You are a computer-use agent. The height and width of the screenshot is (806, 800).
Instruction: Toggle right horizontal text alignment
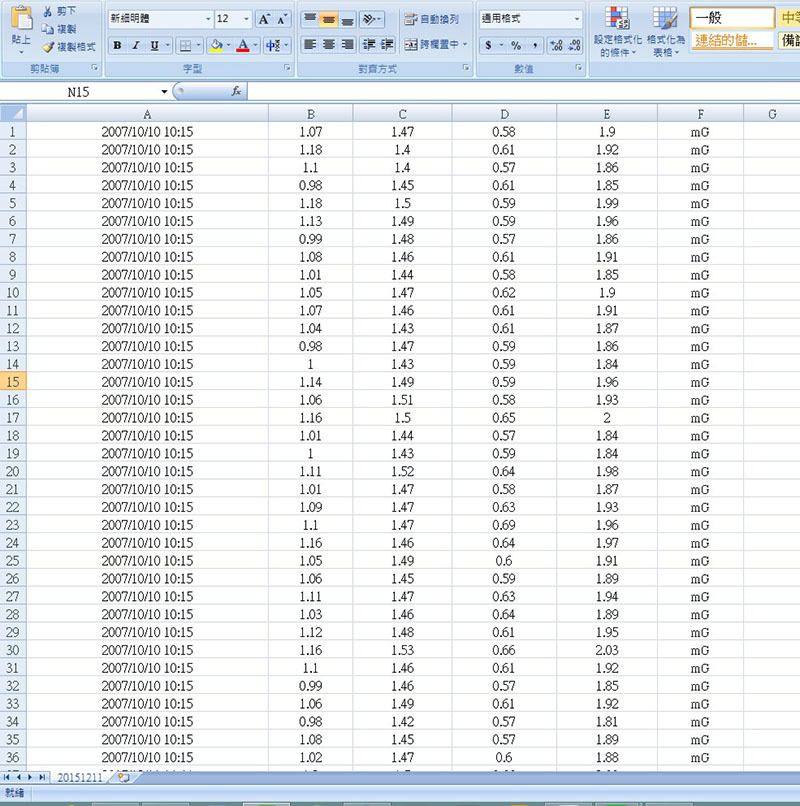tap(347, 45)
